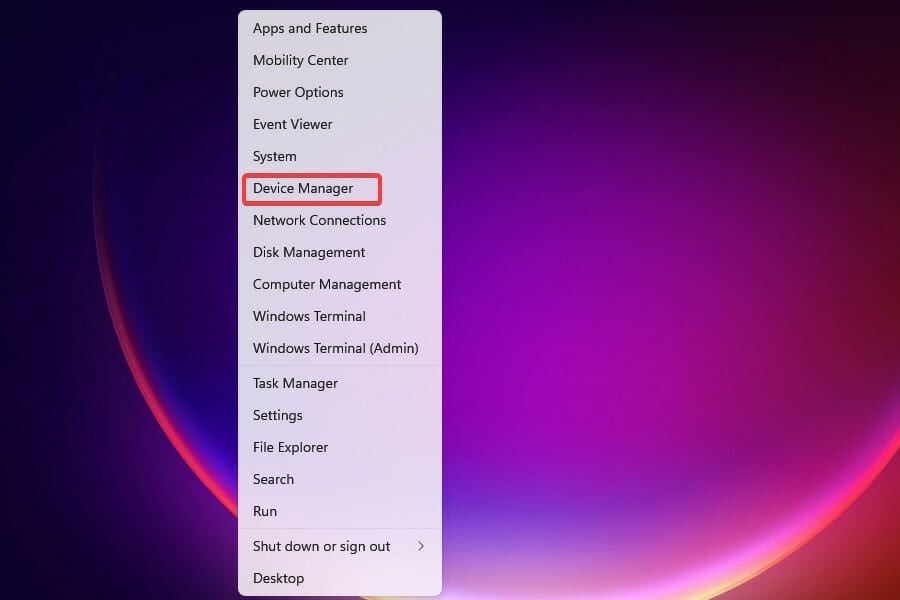Select Mobility Center from the menu
Screen dimensions: 900x600
340,60
